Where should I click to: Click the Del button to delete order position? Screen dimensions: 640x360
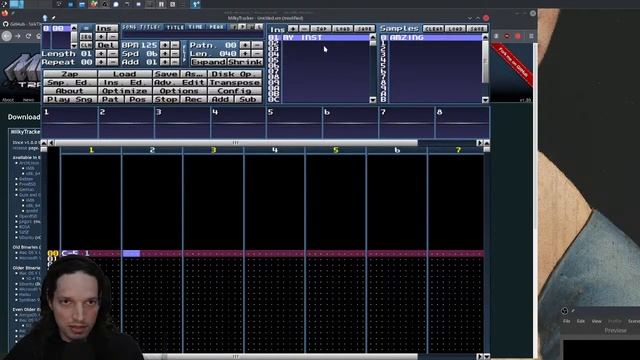[106, 45]
